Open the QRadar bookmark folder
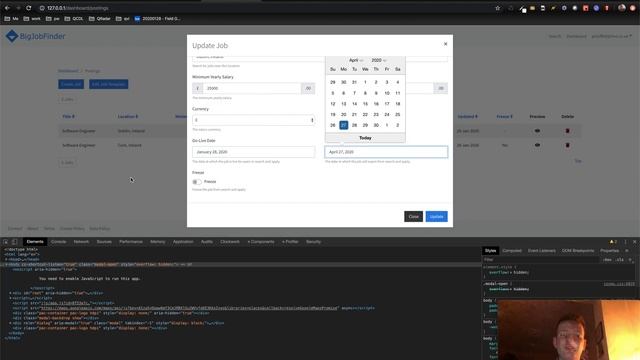Image resolution: width=640 pixels, height=360 pixels. 100,19
